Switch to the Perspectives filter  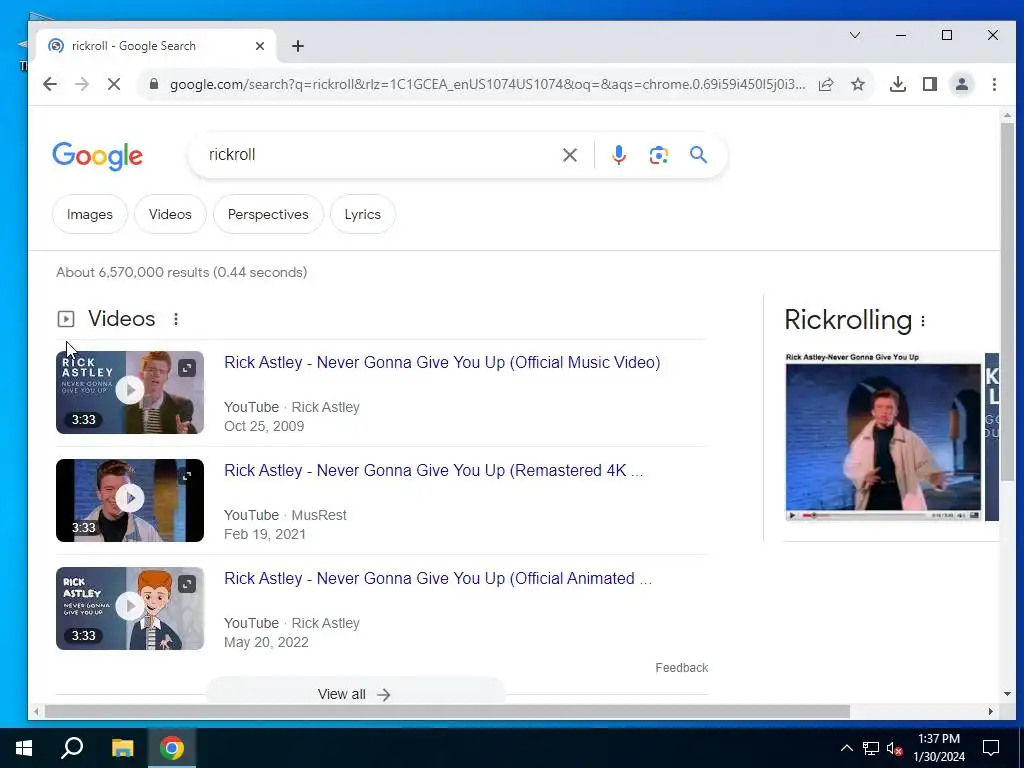[x=268, y=214]
